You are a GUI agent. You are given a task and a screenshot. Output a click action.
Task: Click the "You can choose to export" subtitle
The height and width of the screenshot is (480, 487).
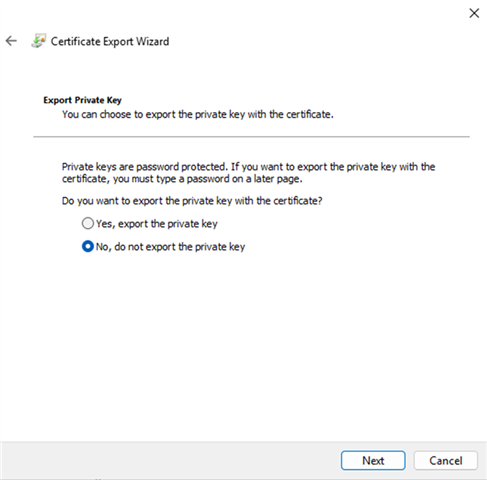pos(198,114)
